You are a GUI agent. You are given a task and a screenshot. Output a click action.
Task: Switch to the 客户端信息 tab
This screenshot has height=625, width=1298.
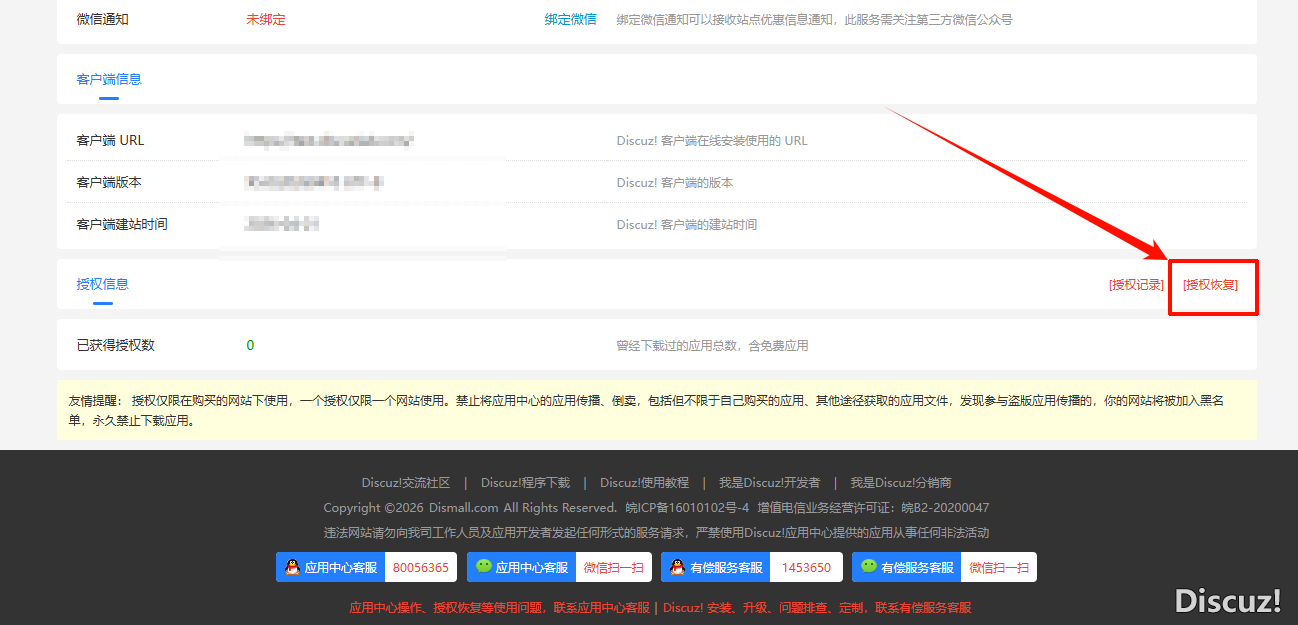(109, 79)
